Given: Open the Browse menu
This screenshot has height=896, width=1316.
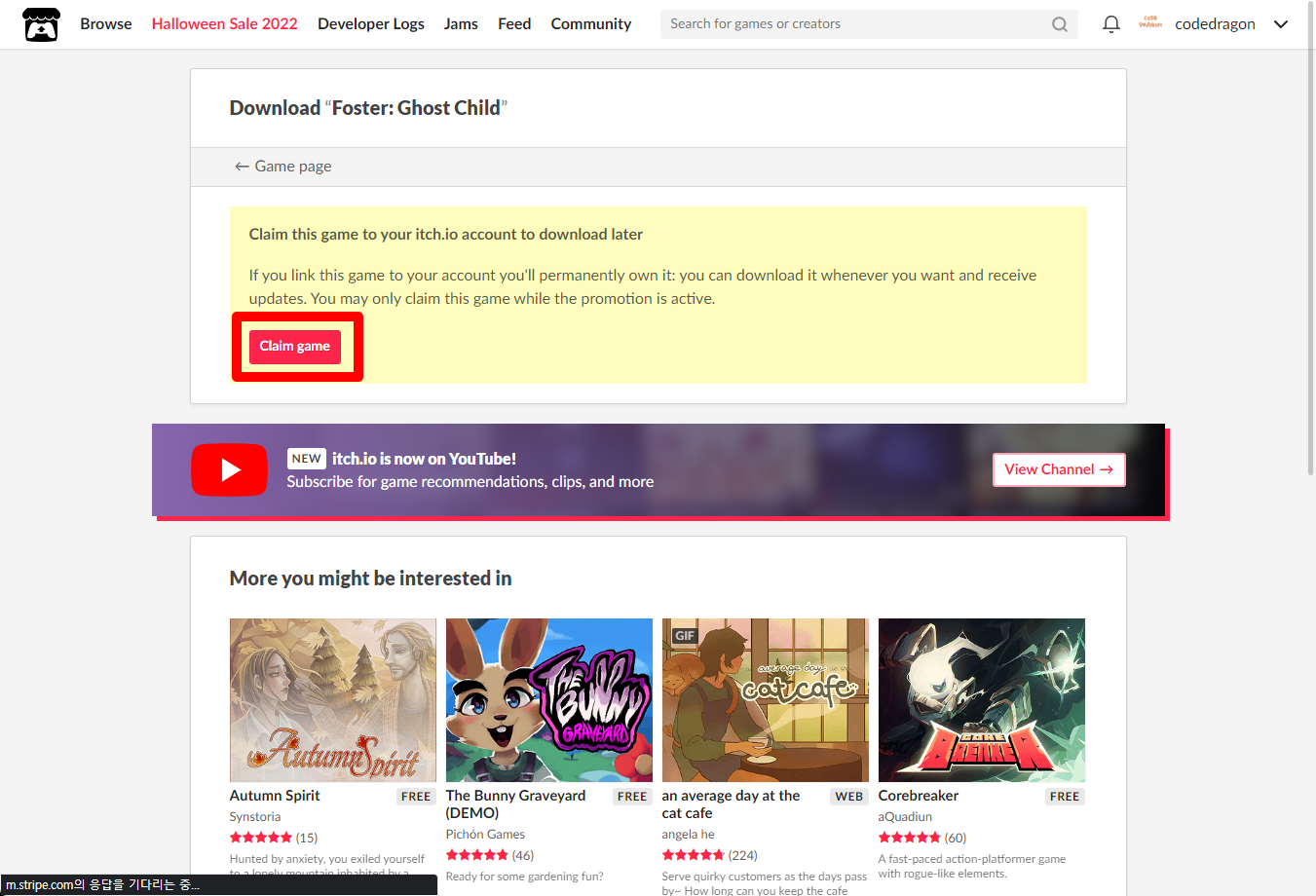Looking at the screenshot, I should click(106, 24).
